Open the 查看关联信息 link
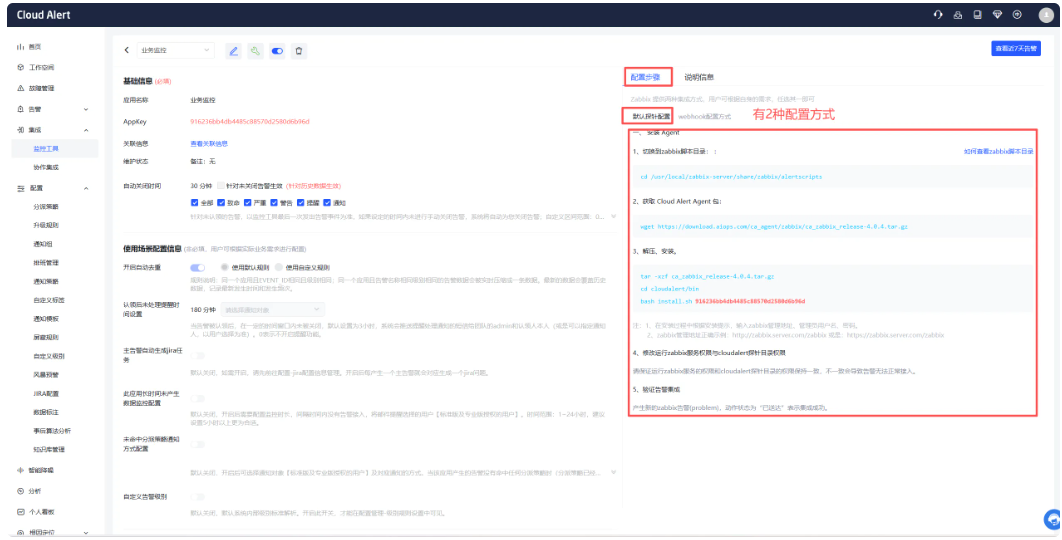Viewport: 1062px width, 540px height. (208, 143)
